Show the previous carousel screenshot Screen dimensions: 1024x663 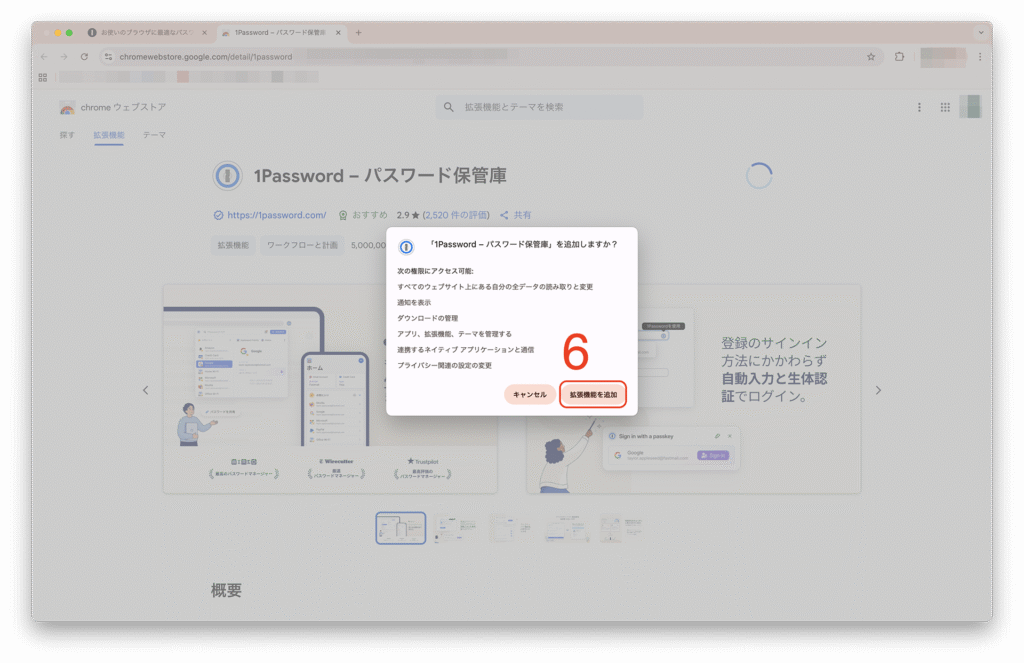(146, 390)
